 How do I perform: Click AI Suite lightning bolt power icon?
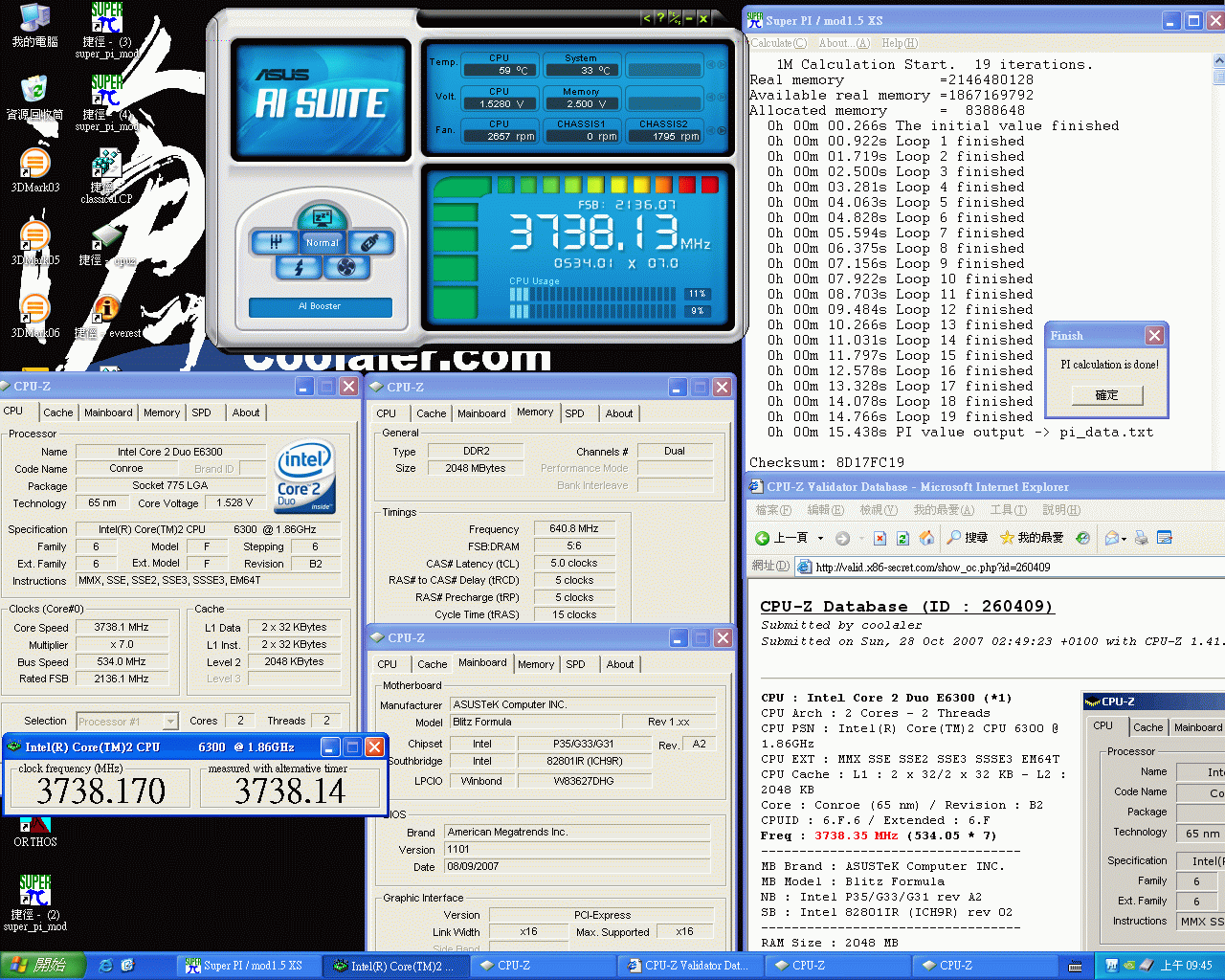pos(299,268)
